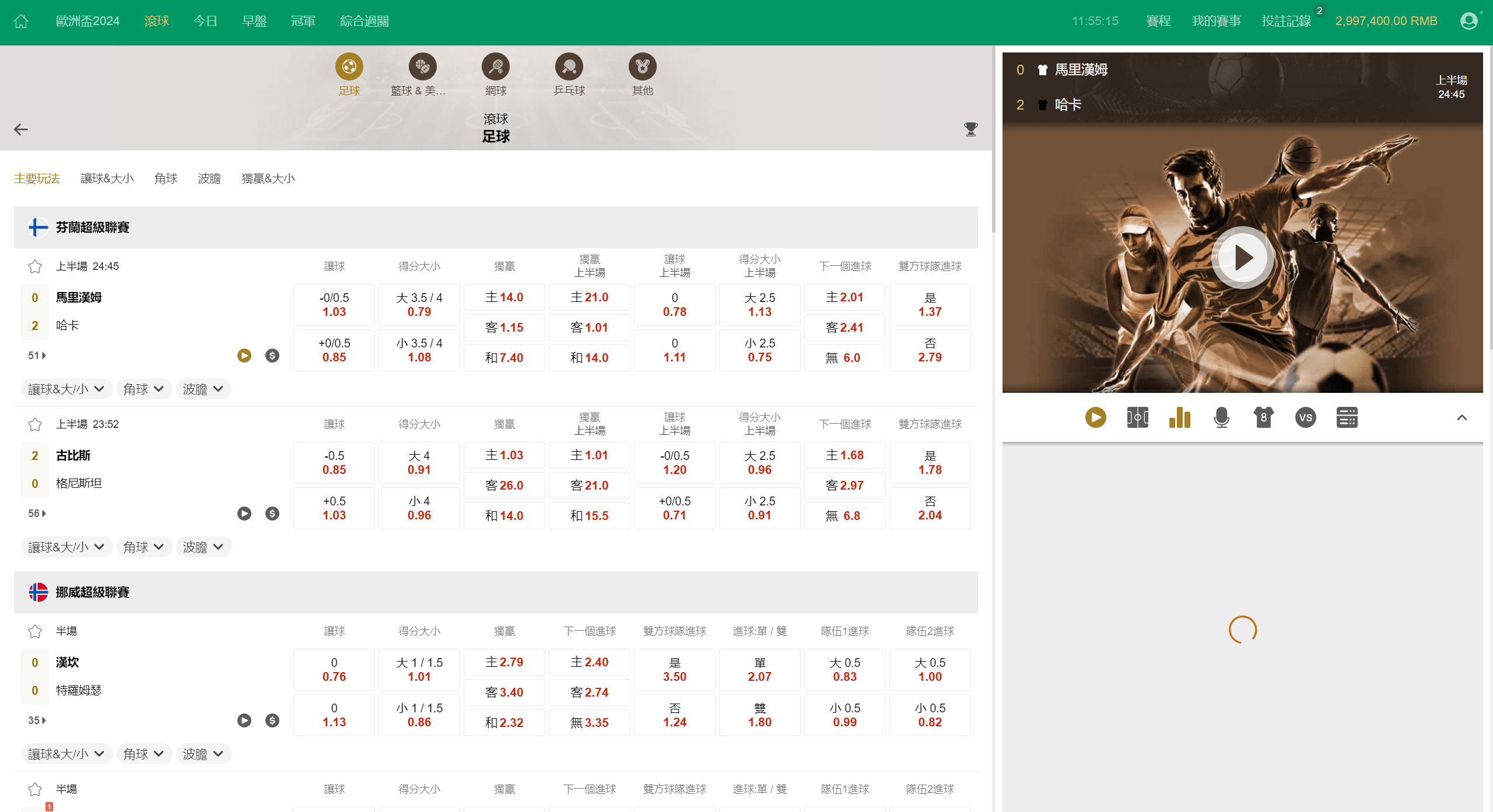Switch to the 角球 tab
The height and width of the screenshot is (812, 1493).
[166, 178]
